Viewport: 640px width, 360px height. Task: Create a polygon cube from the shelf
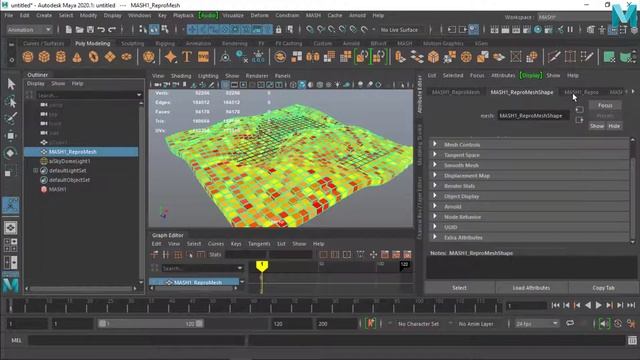(44, 57)
